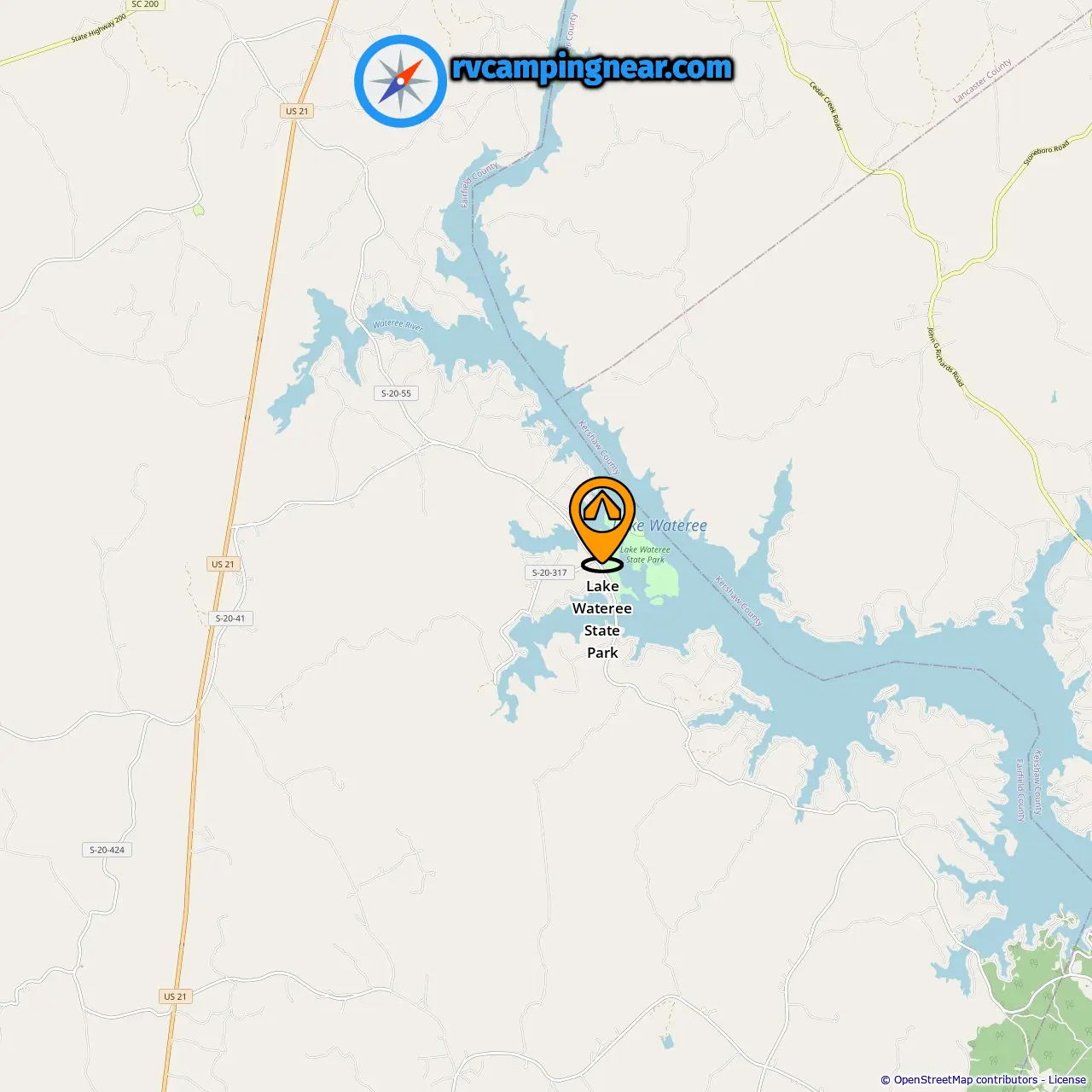Click the S-20-317 road badge
This screenshot has height=1092, width=1092.
pos(549,572)
